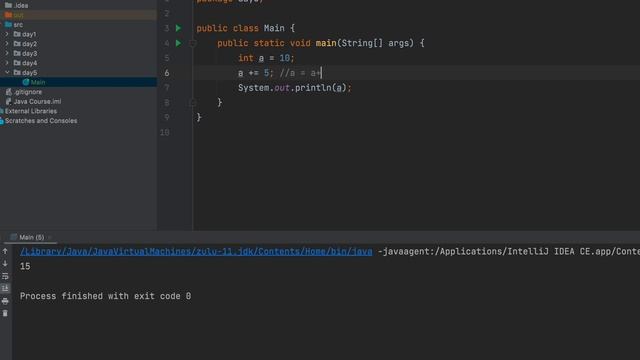Viewport: 640px width, 360px height.
Task: Expand the day3 folder
Action: coord(7,53)
